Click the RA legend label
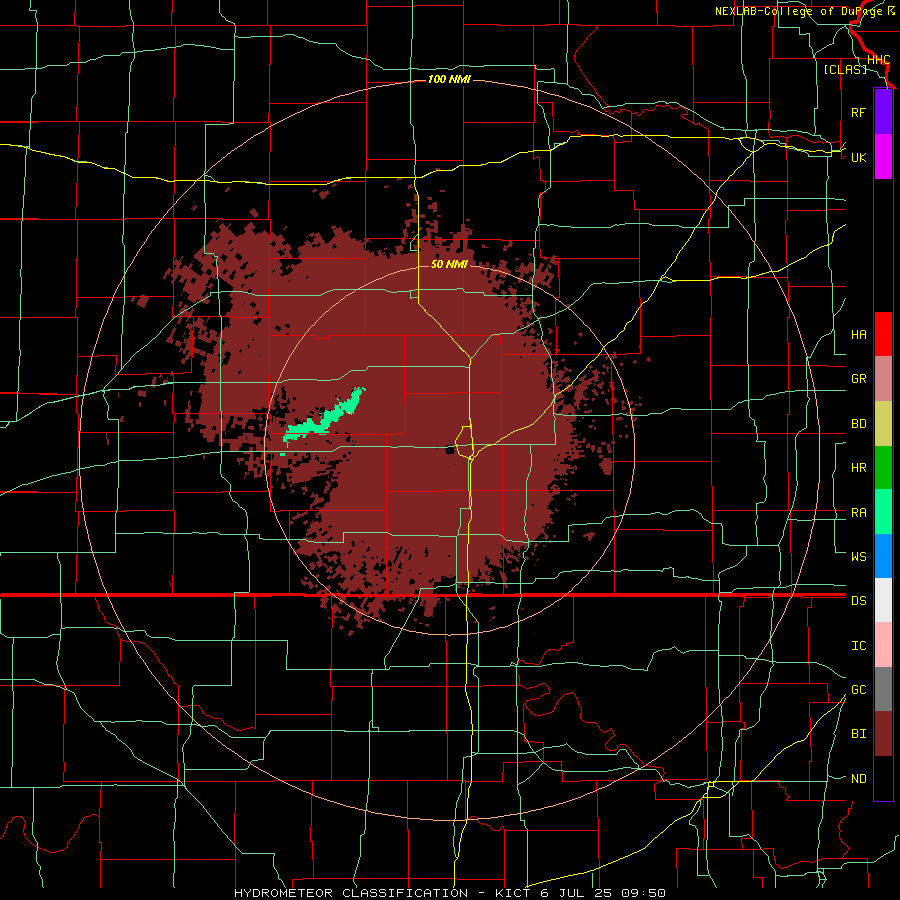The width and height of the screenshot is (900, 900). pos(859,513)
